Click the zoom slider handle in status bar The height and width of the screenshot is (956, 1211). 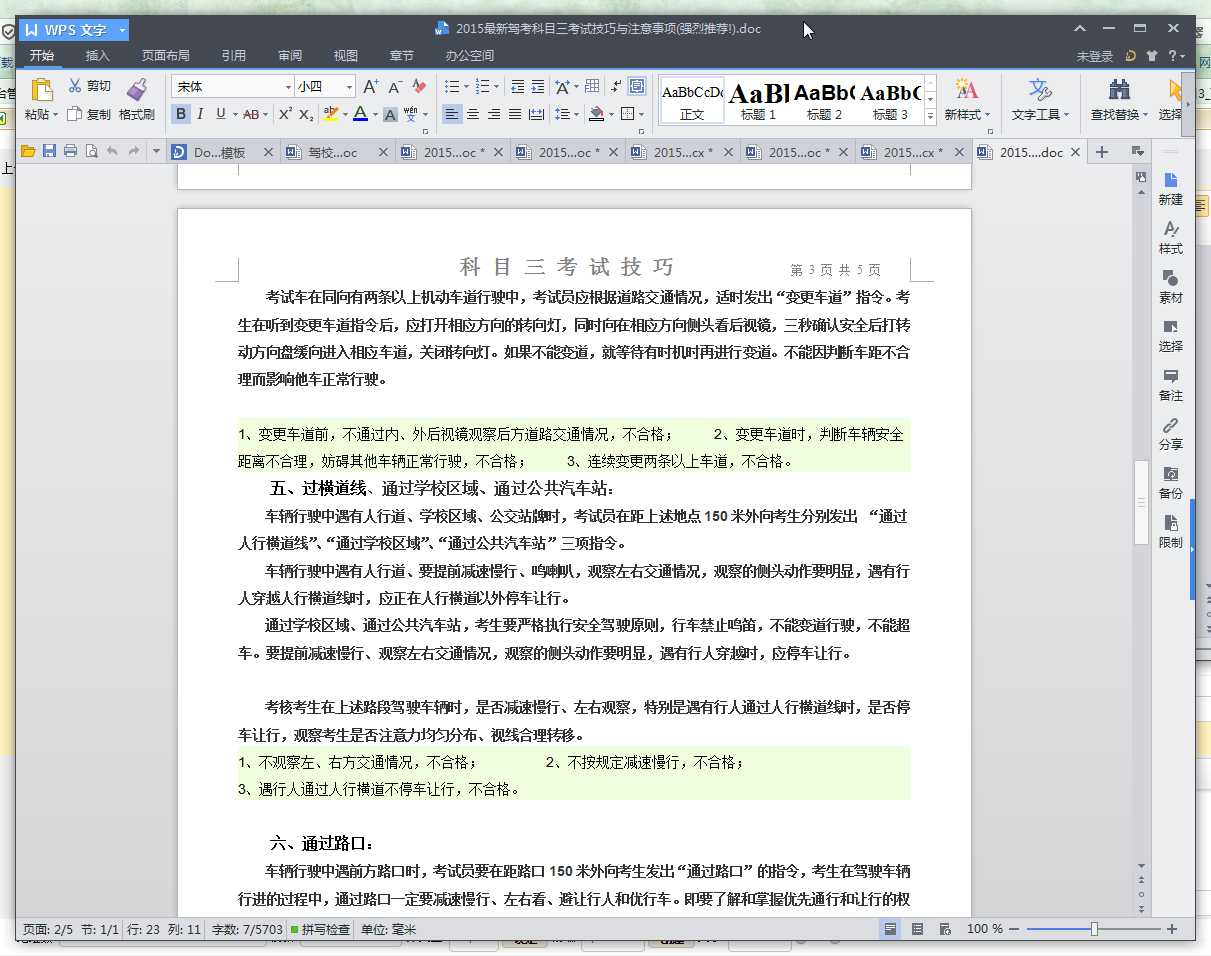point(1094,929)
